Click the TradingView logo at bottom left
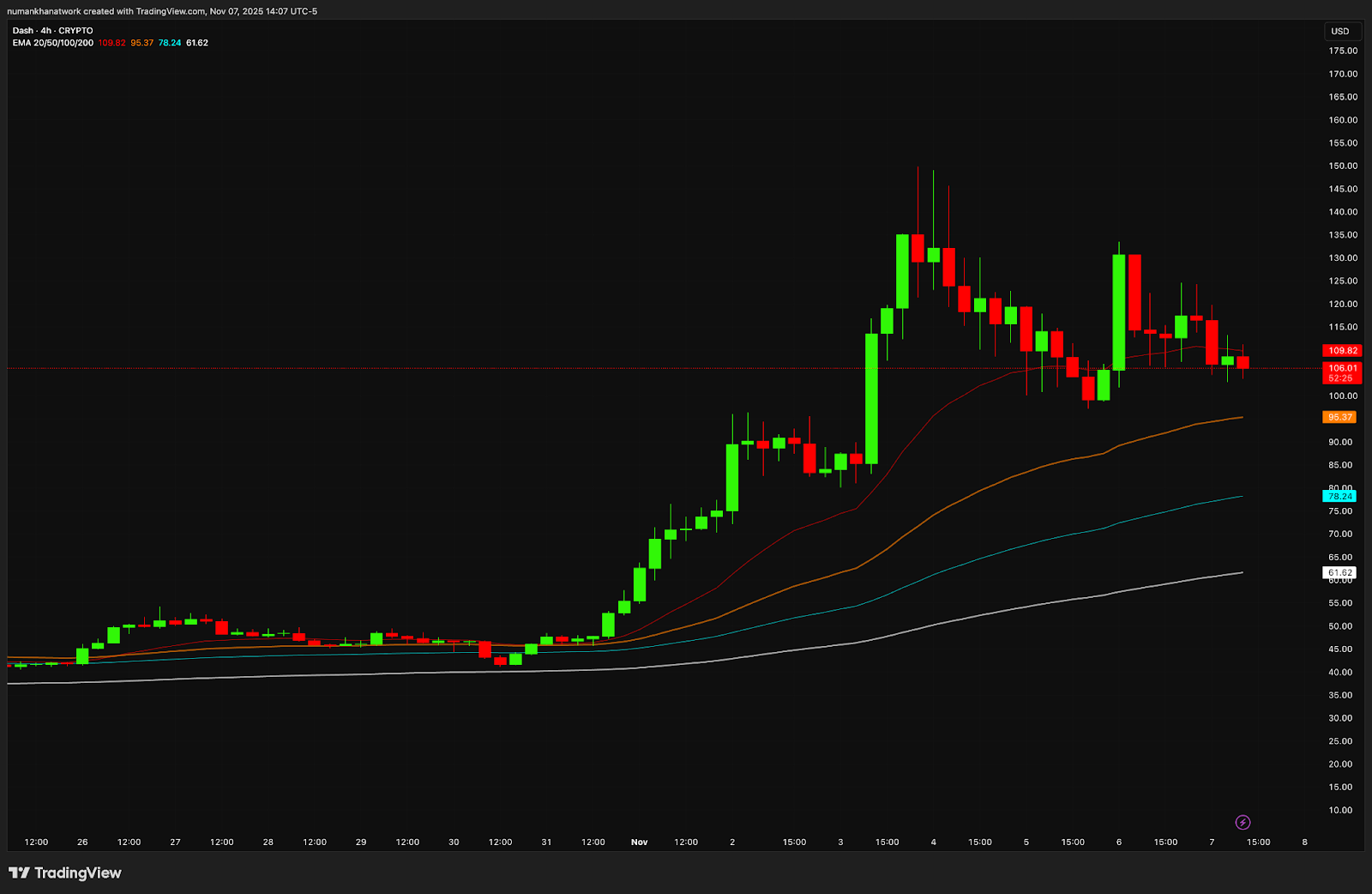 pos(65,873)
